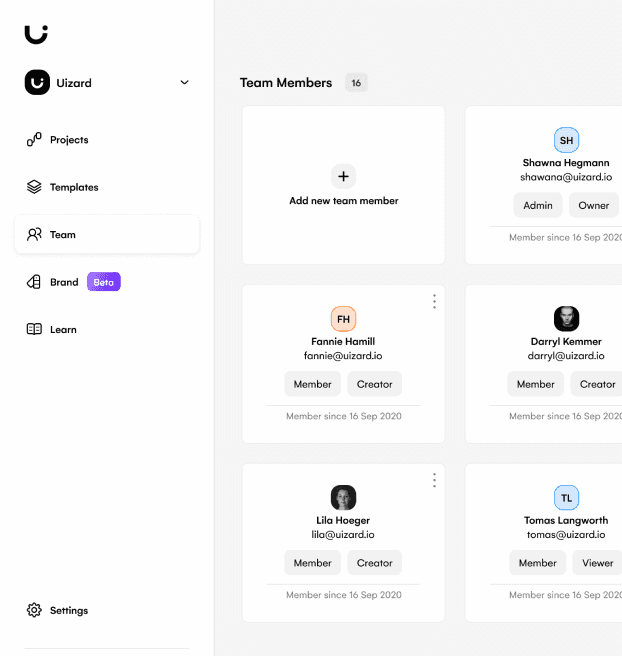Open the Learn section

63,330
